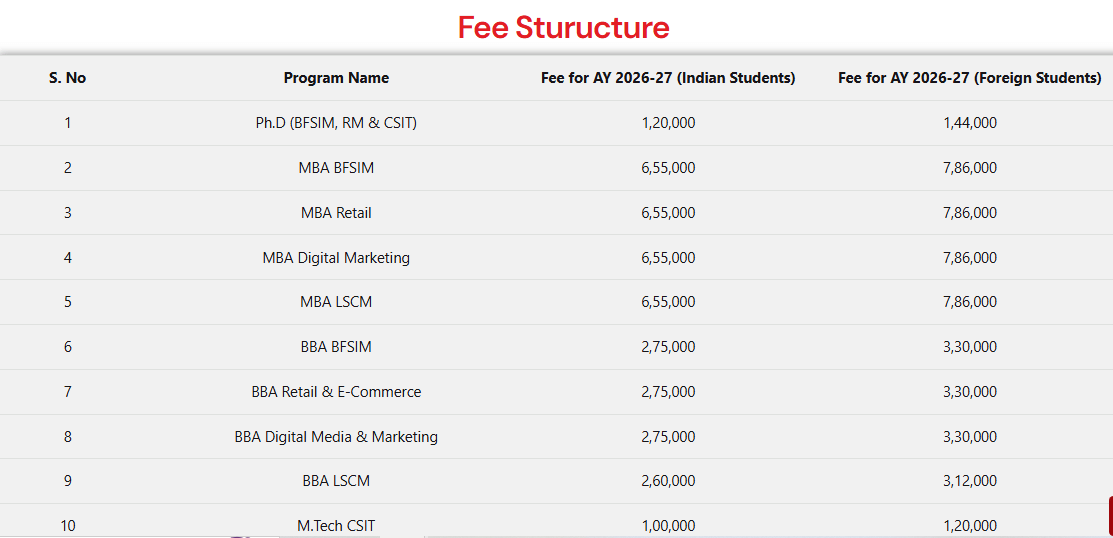The width and height of the screenshot is (1113, 538).
Task: Click the MBA LSCM program name
Action: point(336,302)
